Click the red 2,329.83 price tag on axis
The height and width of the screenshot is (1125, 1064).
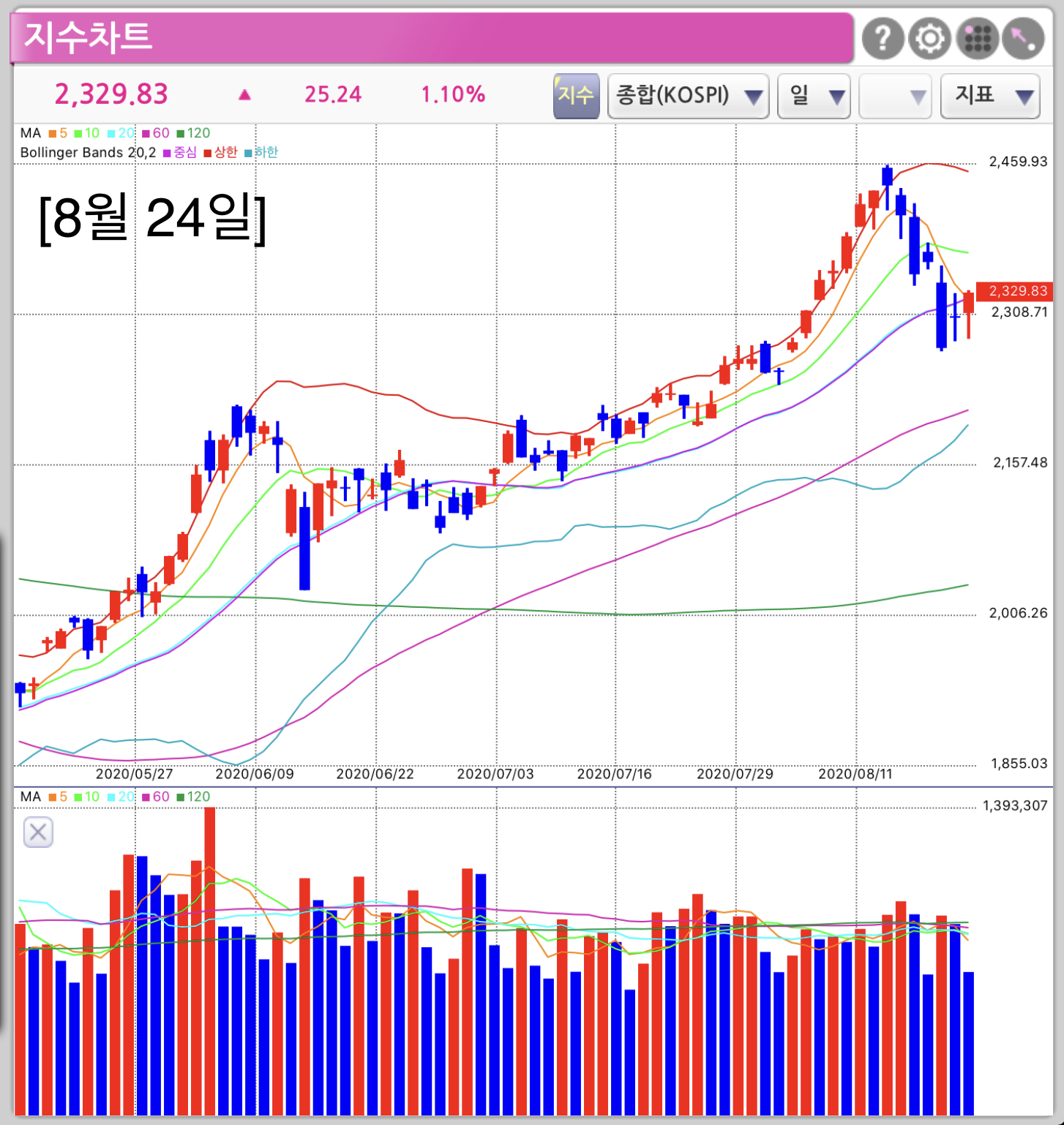coord(1015,291)
